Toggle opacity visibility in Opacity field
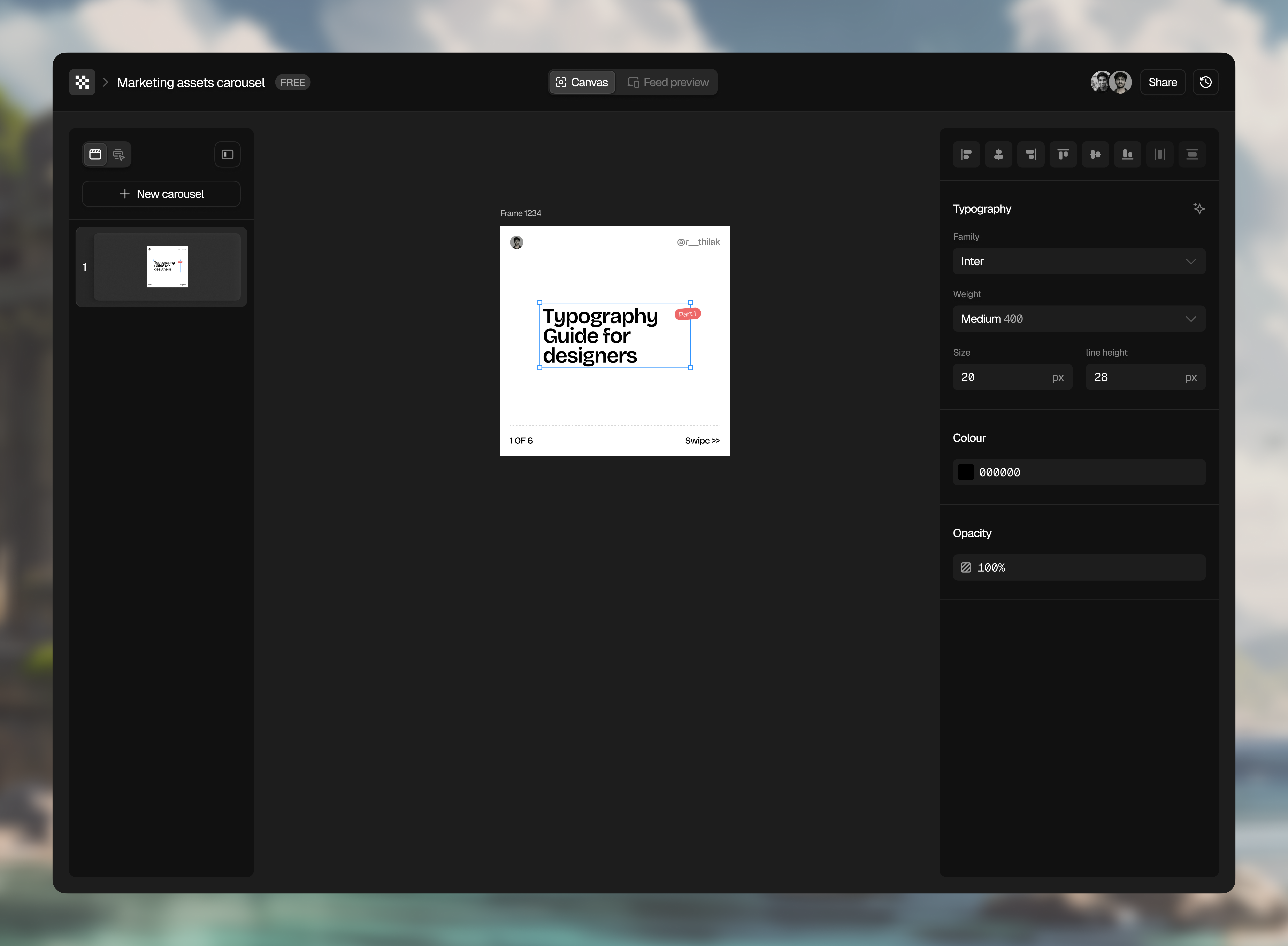 966,567
